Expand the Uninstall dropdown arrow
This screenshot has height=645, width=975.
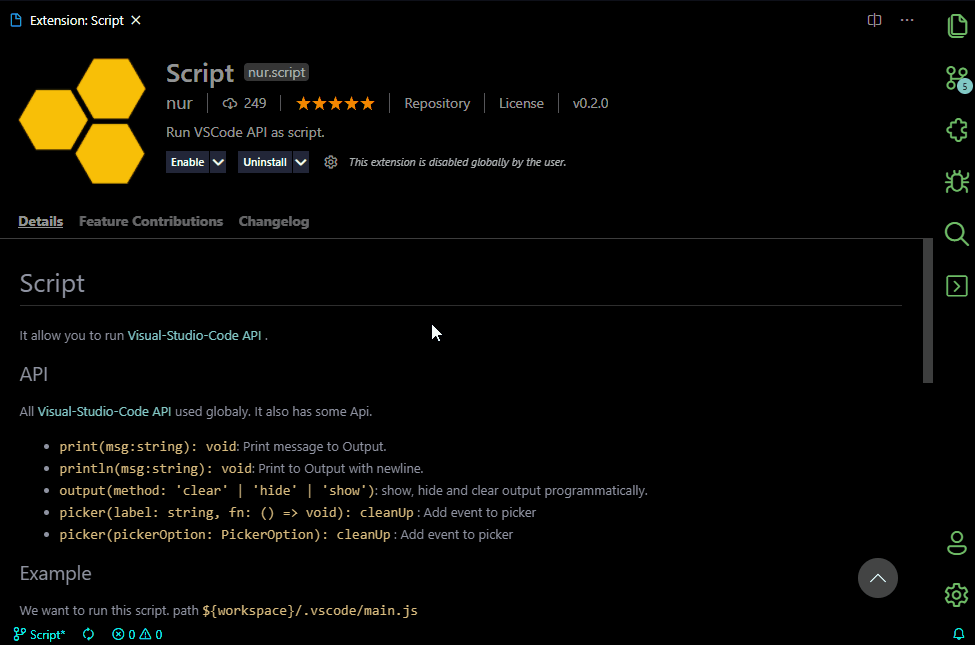301,162
